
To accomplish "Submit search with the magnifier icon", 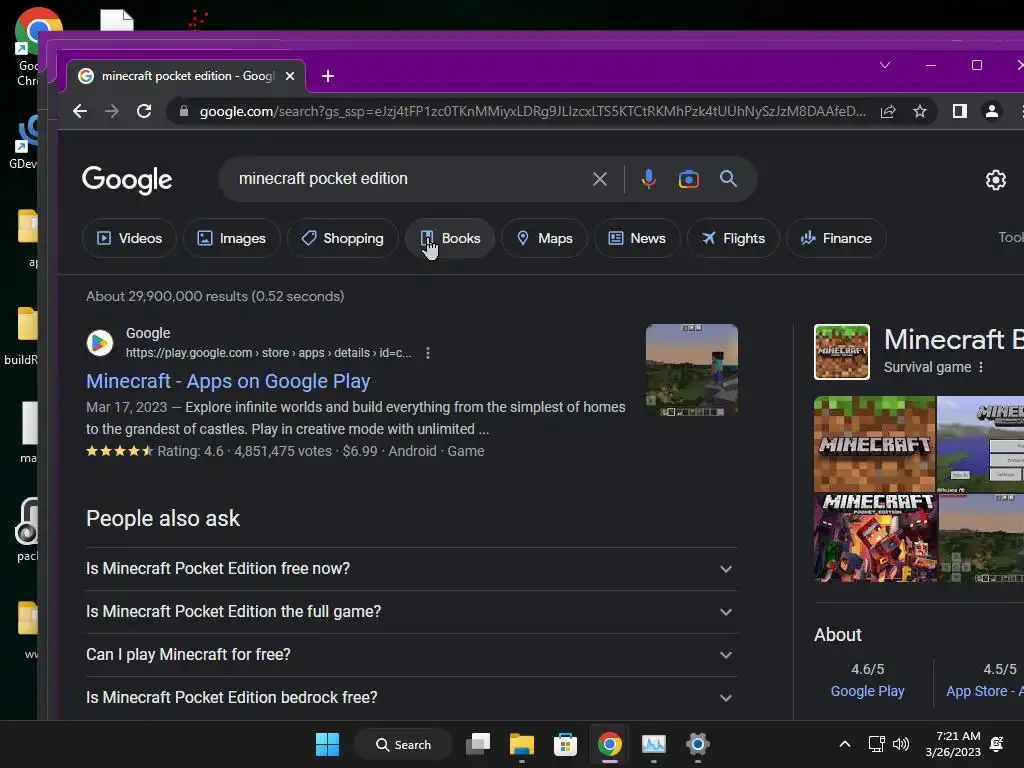I will pos(728,179).
